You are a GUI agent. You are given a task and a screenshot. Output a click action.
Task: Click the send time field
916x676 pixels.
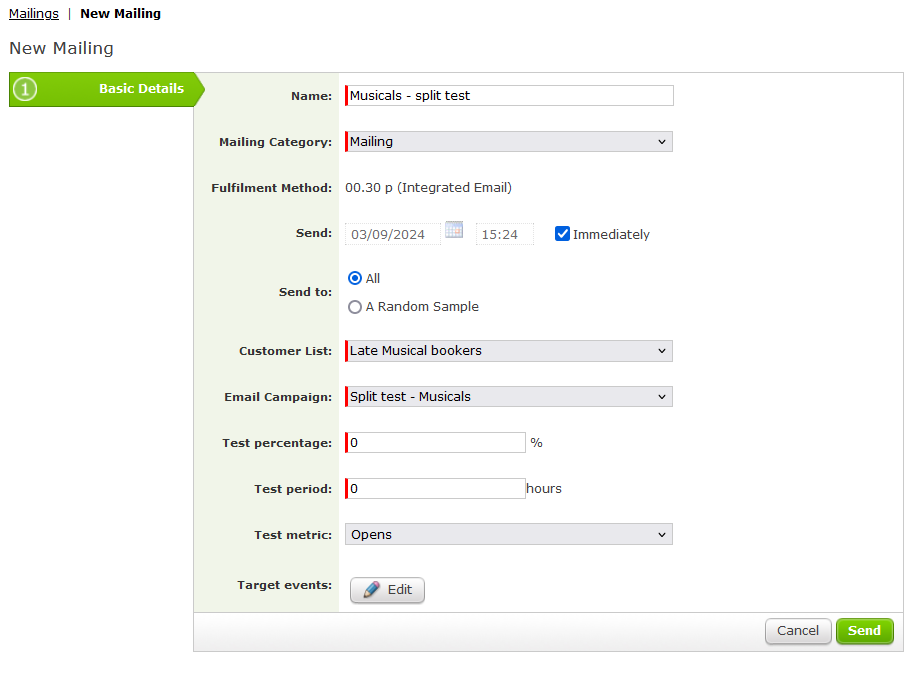click(x=505, y=234)
